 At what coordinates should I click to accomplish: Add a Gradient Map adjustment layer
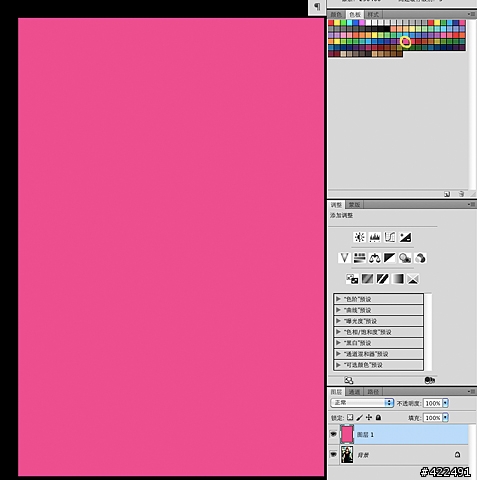(x=398, y=279)
